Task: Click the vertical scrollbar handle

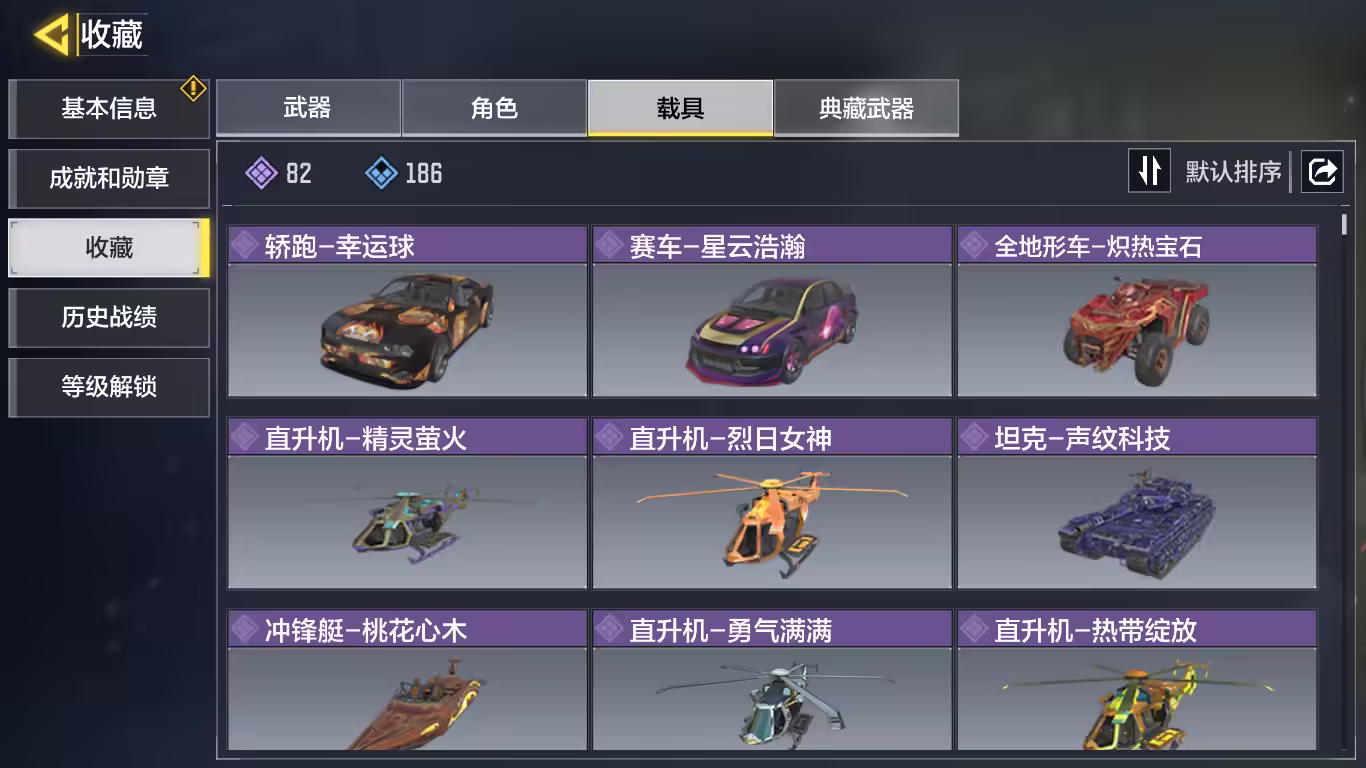Action: (x=1344, y=224)
